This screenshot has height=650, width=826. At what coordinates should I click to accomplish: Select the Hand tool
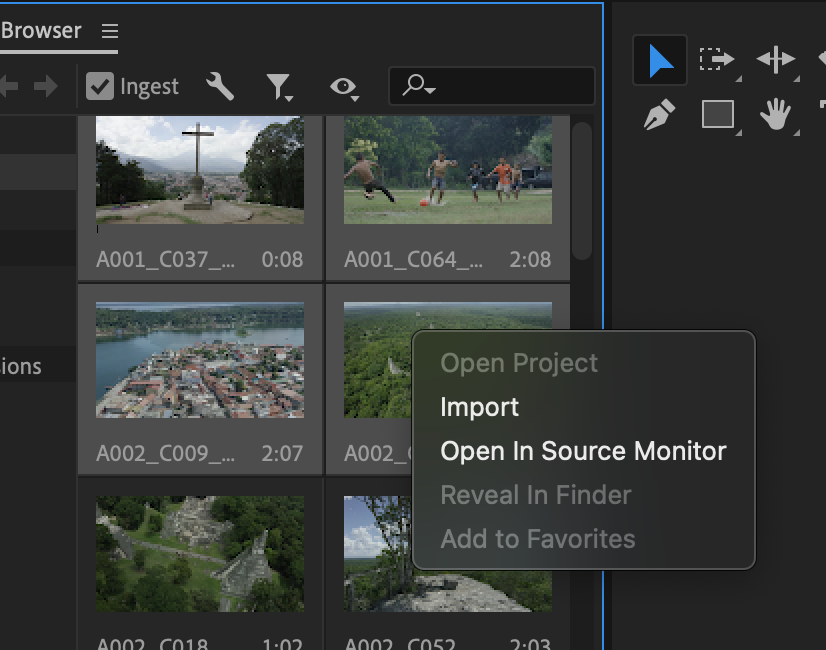775,115
